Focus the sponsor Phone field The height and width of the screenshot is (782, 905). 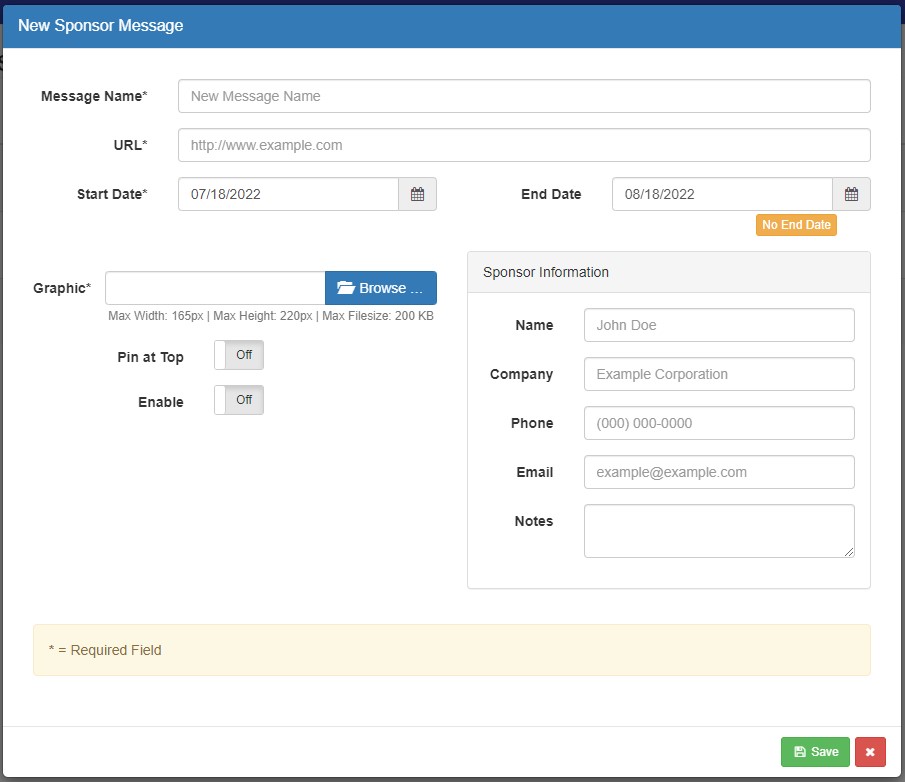[718, 423]
